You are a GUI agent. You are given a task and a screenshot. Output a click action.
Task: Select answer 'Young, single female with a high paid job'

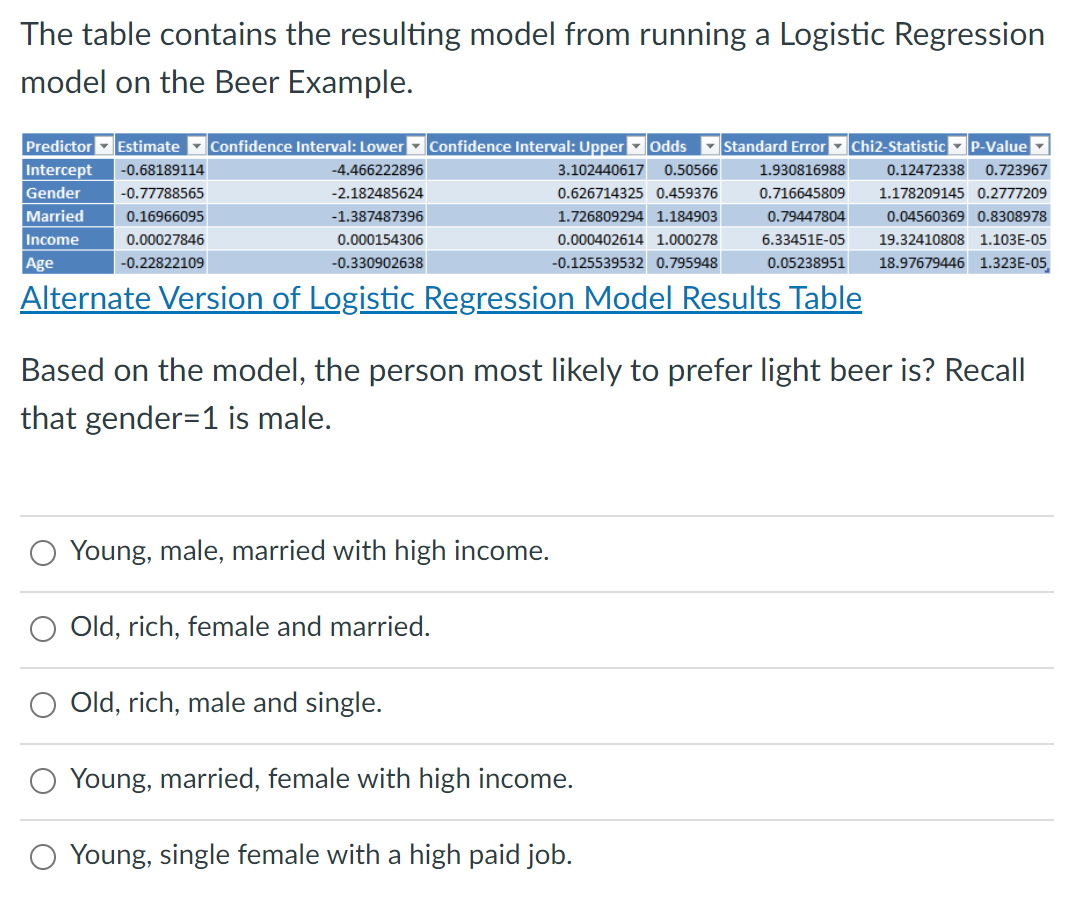pos(42,856)
